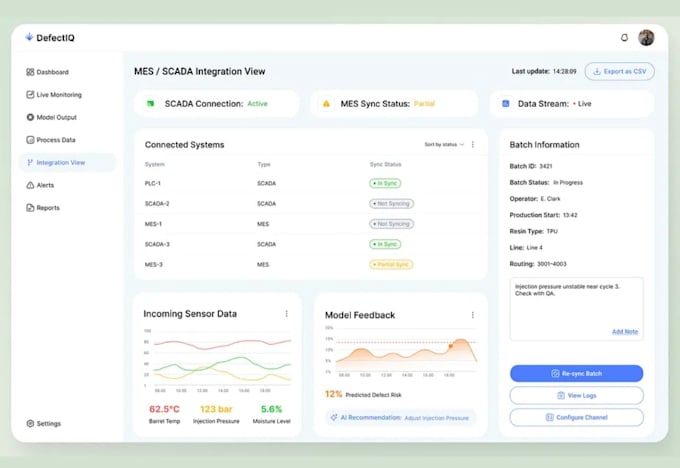Click the View Logs button
The width and height of the screenshot is (680, 468).
[x=576, y=396]
